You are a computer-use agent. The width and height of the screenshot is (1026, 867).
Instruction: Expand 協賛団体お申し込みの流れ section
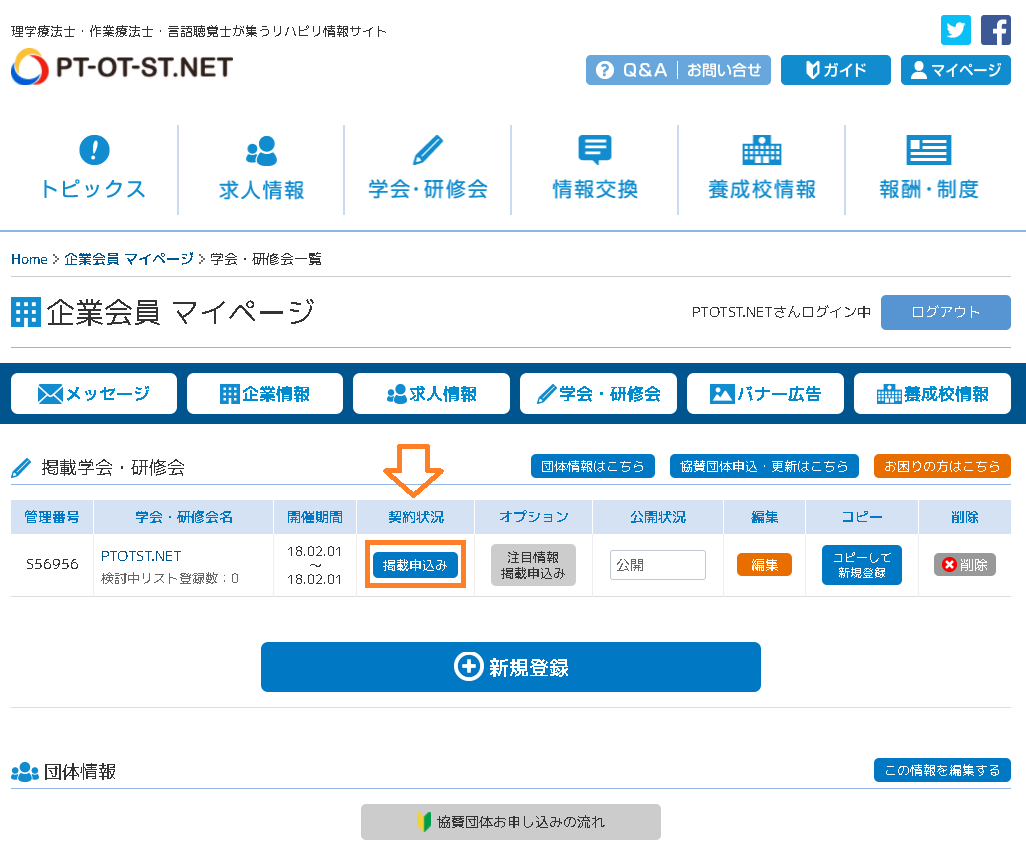pyautogui.click(x=511, y=822)
